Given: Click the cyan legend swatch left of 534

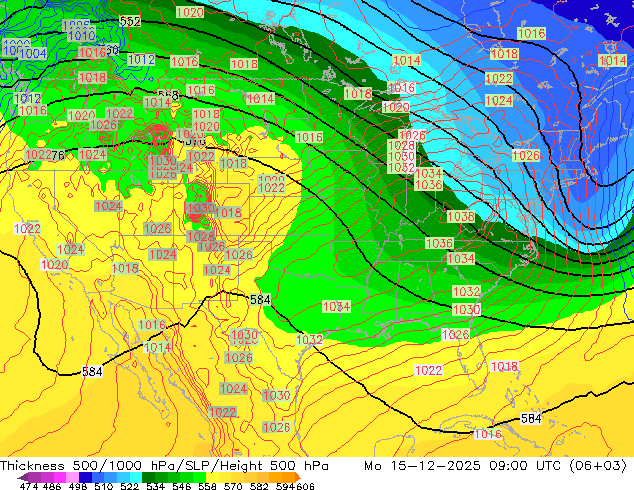Looking at the screenshot, I should click(x=136, y=477).
